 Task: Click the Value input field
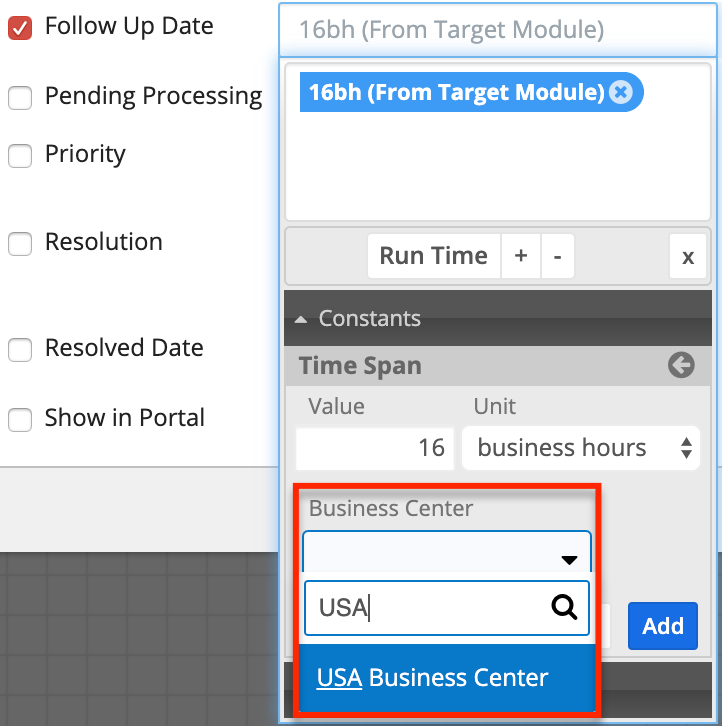coord(375,448)
